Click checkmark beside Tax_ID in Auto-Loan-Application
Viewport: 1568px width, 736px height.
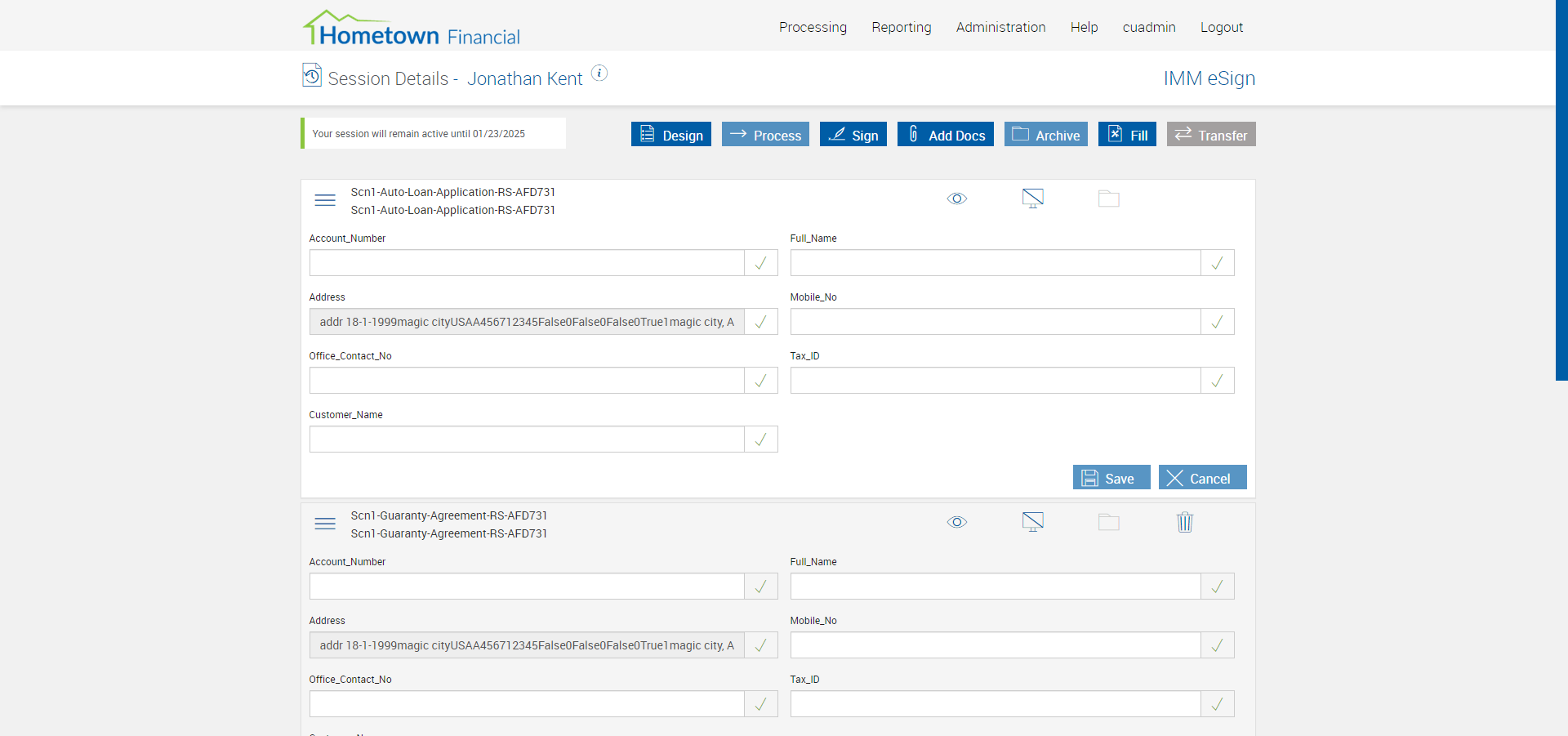1218,381
